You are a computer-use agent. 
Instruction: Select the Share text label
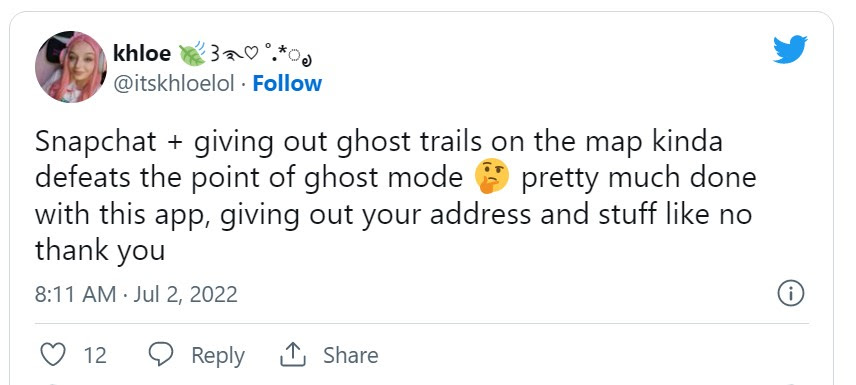tap(350, 356)
